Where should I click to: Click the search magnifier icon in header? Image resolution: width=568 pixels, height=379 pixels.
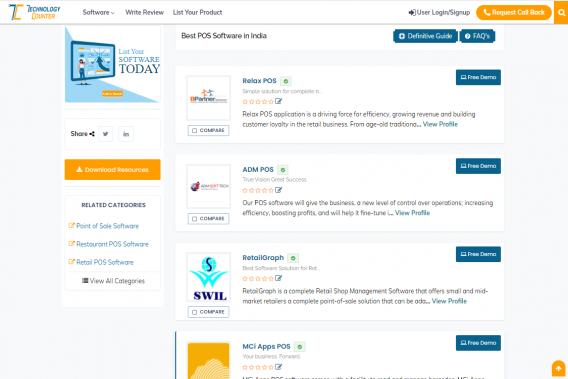pos(561,13)
